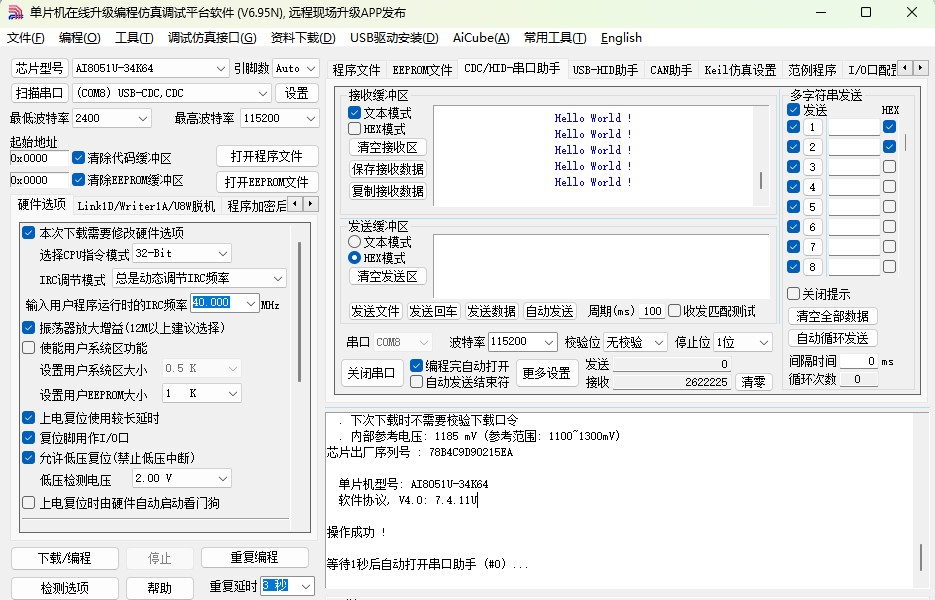The image size is (935, 600).
Task: Check the 关闭提示 checkbox
Action: tap(794, 294)
